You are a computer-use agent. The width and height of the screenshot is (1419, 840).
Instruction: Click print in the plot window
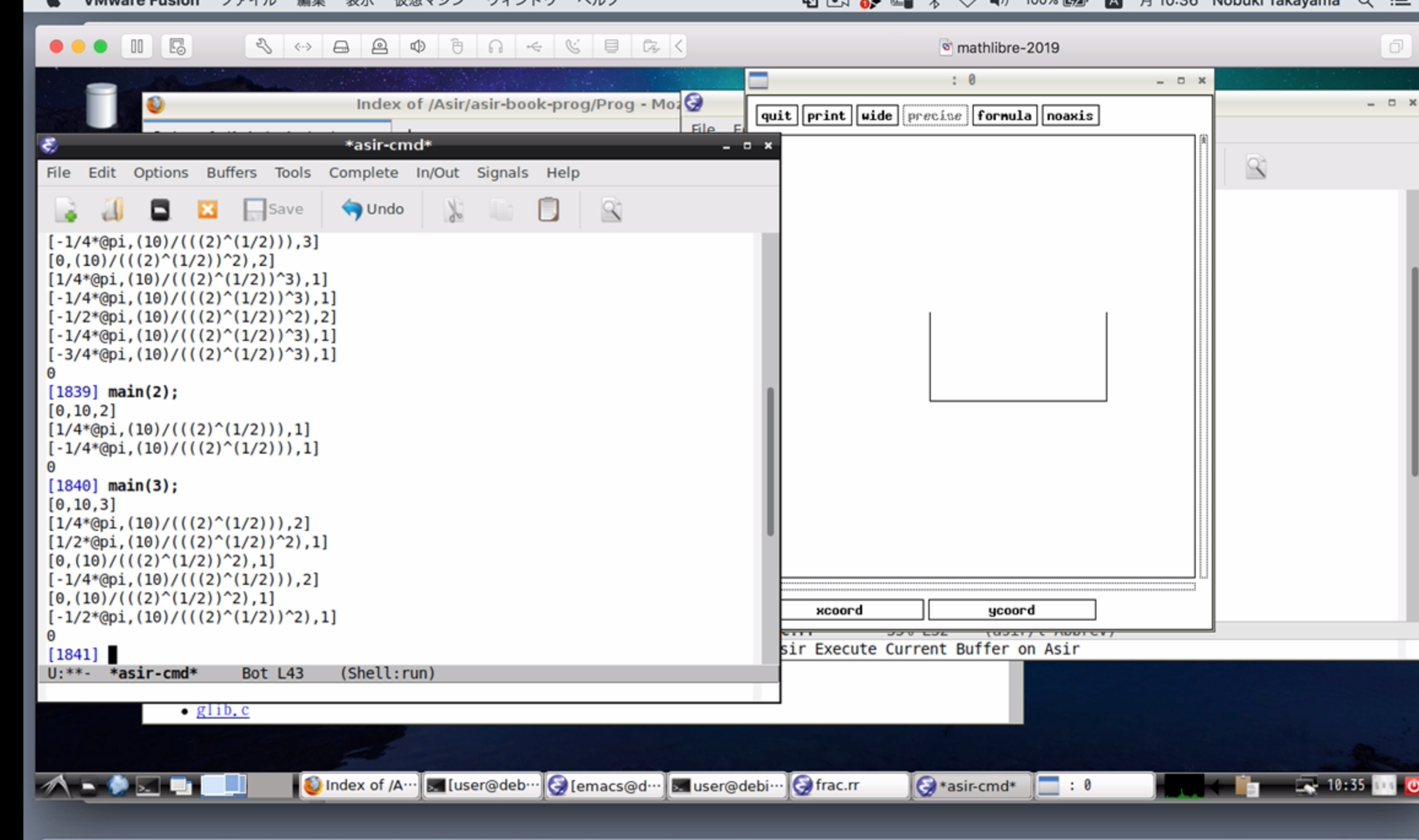pos(827,115)
